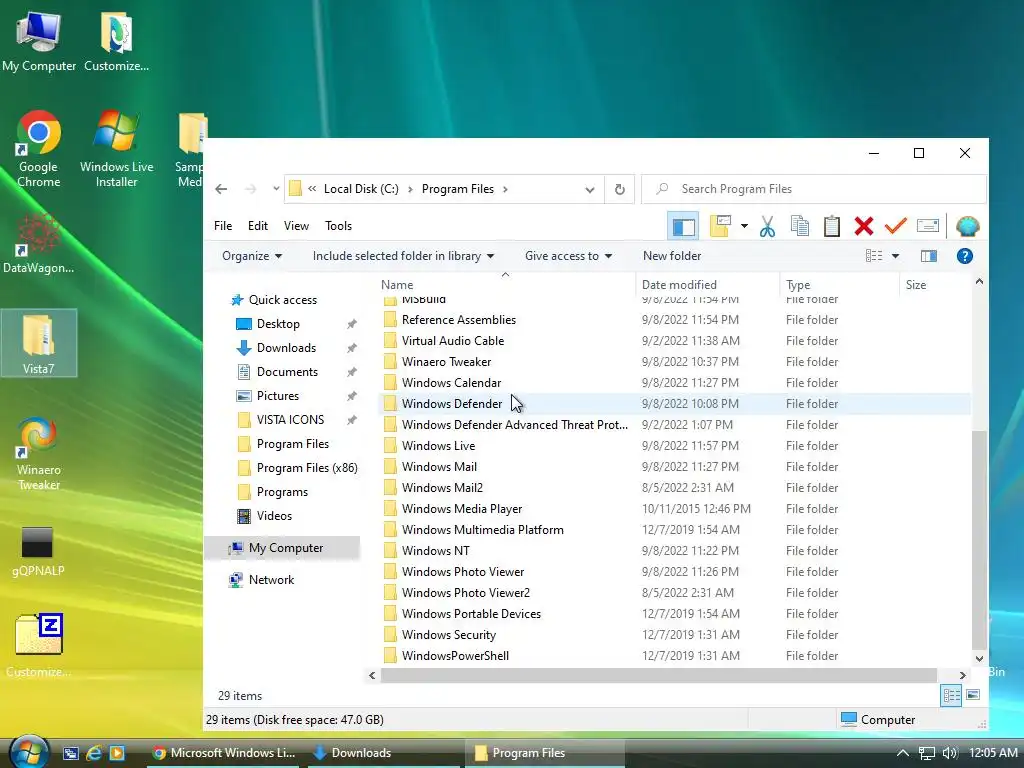This screenshot has width=1024, height=768.
Task: Open the change view dropdown arrow
Action: pyautogui.click(x=895, y=256)
